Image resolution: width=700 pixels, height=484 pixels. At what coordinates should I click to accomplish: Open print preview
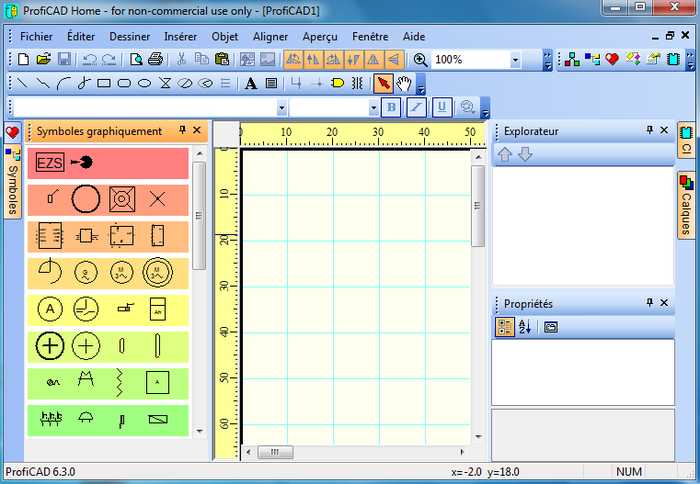coord(136,59)
